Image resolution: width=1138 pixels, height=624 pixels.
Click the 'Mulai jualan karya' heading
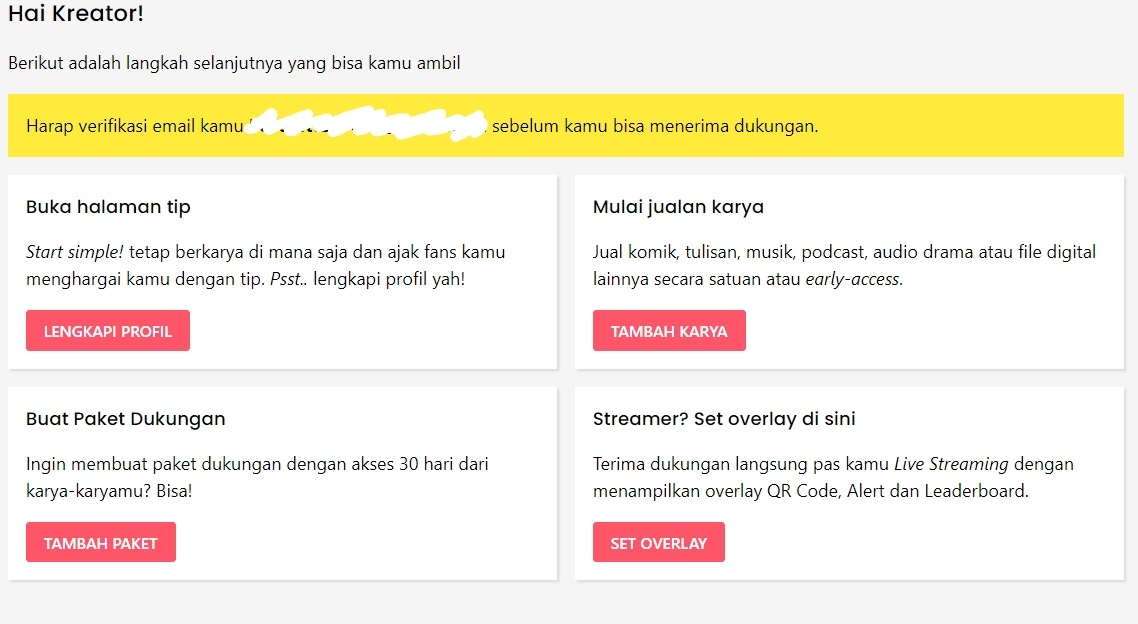pos(678,207)
